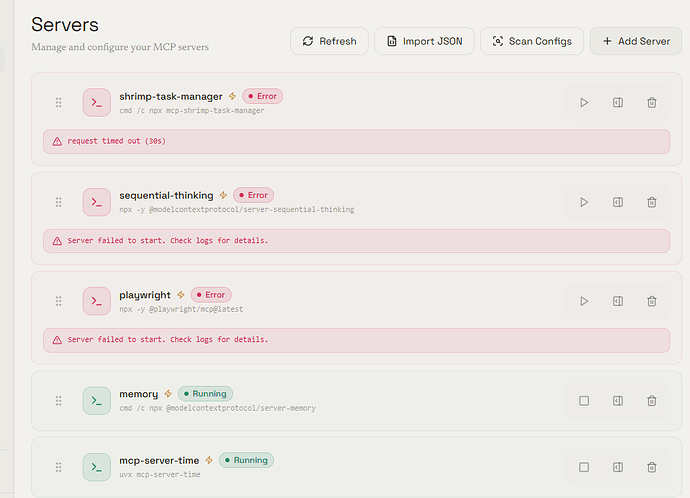
Task: Open side panel for memory server
Action: click(x=618, y=401)
